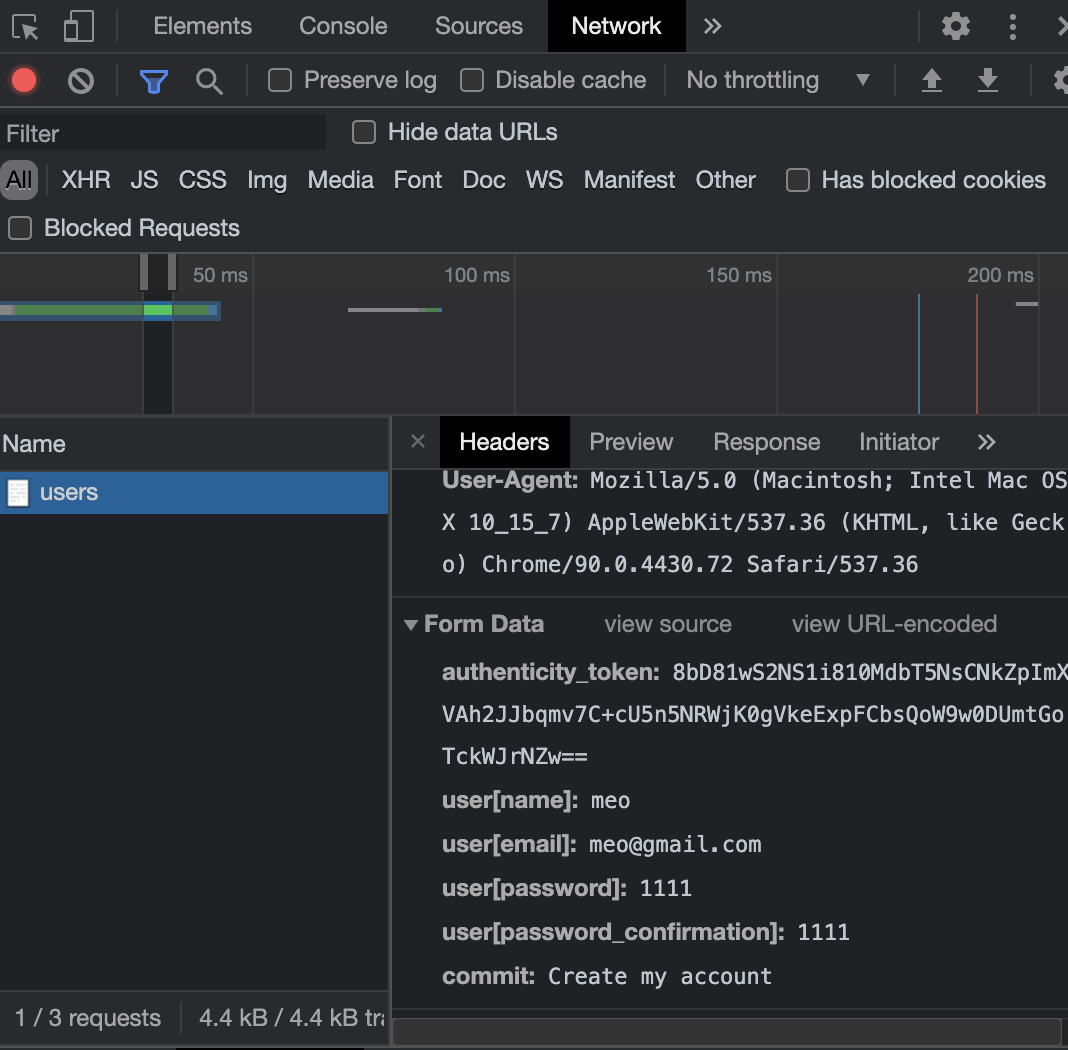Select the Headers tab
Image resolution: width=1068 pixels, height=1050 pixels.
[504, 442]
